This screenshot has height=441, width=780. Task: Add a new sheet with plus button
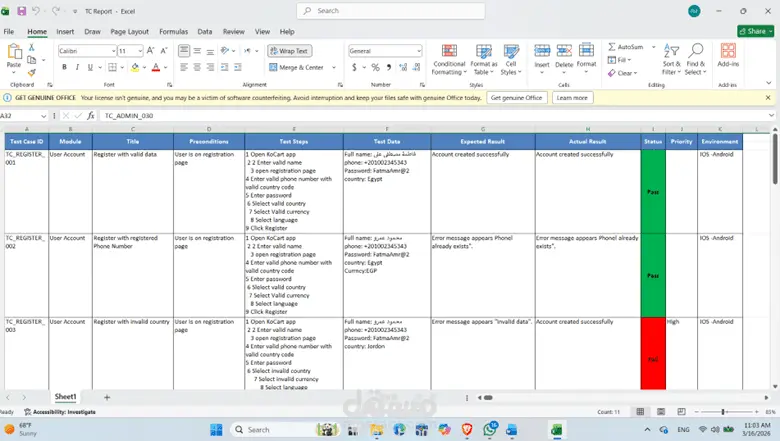107,397
